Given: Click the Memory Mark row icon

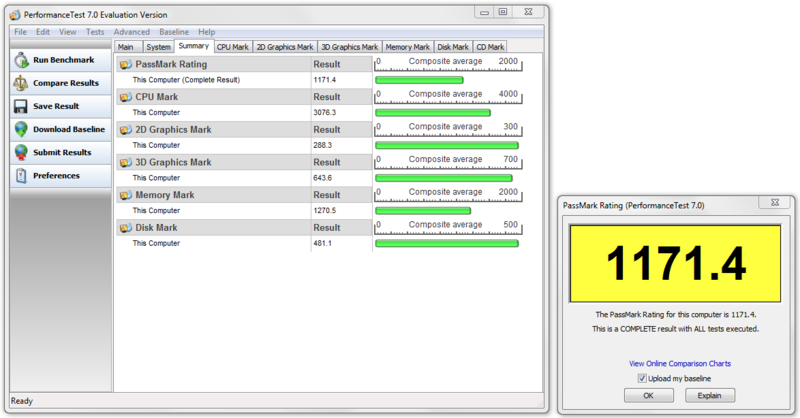Looking at the screenshot, I should 126,195.
